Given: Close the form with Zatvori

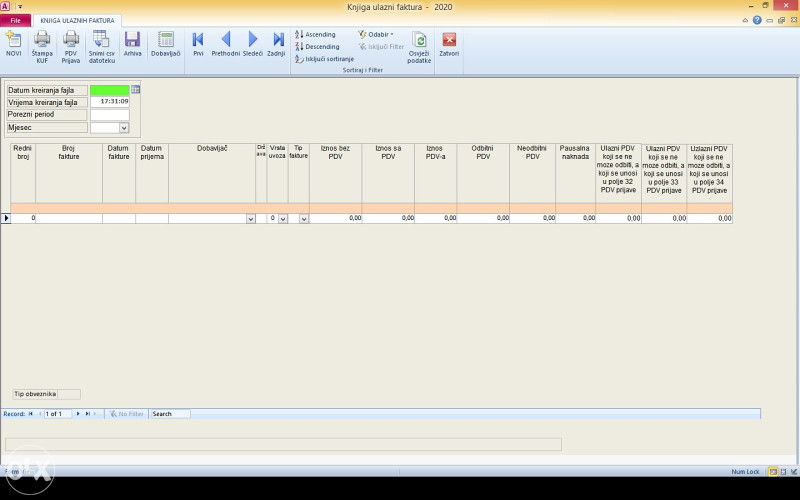Looking at the screenshot, I should 449,44.
